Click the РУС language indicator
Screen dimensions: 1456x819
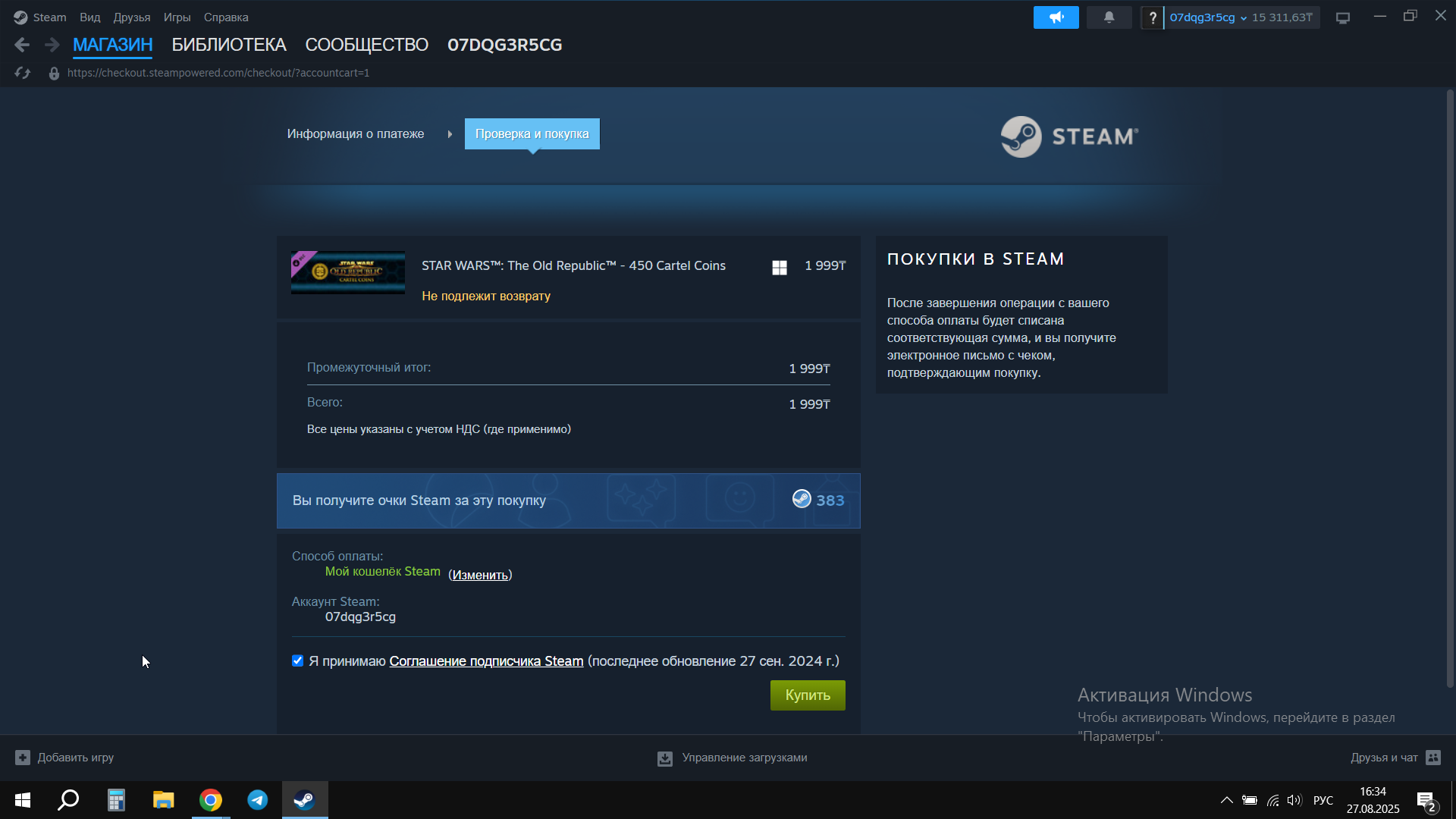tap(1323, 800)
